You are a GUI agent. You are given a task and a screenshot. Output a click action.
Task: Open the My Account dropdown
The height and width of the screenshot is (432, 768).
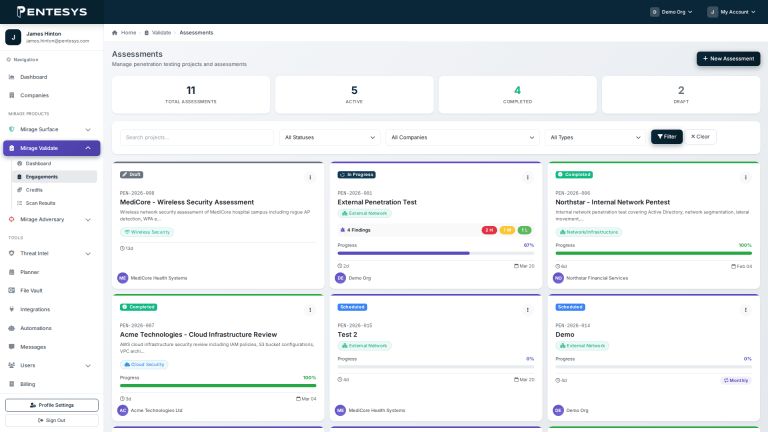click(x=731, y=12)
